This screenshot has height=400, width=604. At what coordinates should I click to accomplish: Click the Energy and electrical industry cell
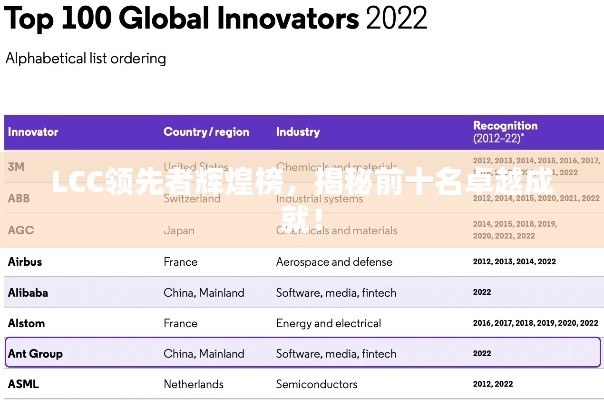[328, 323]
